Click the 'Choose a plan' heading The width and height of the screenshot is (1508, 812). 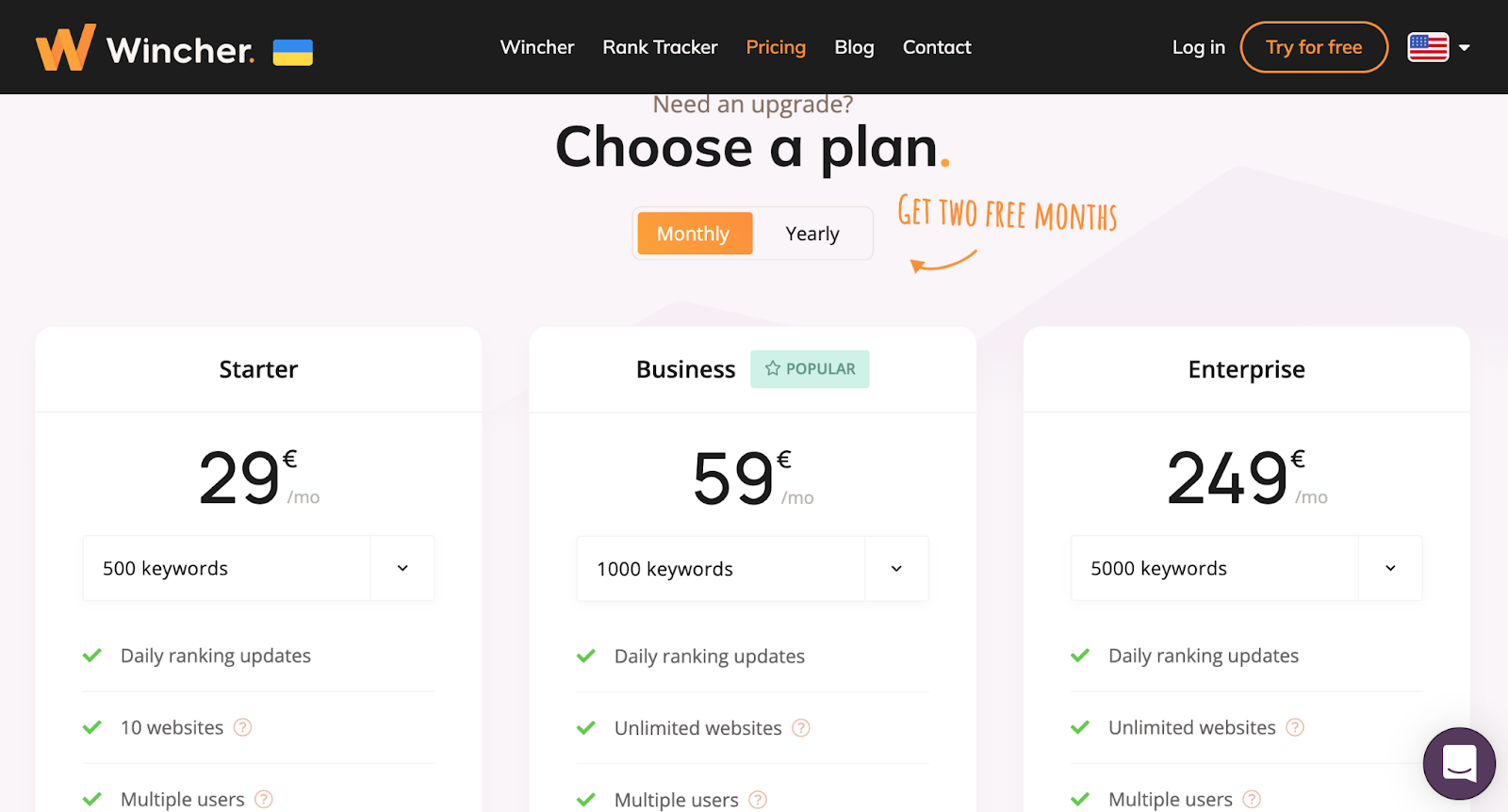pos(753,148)
